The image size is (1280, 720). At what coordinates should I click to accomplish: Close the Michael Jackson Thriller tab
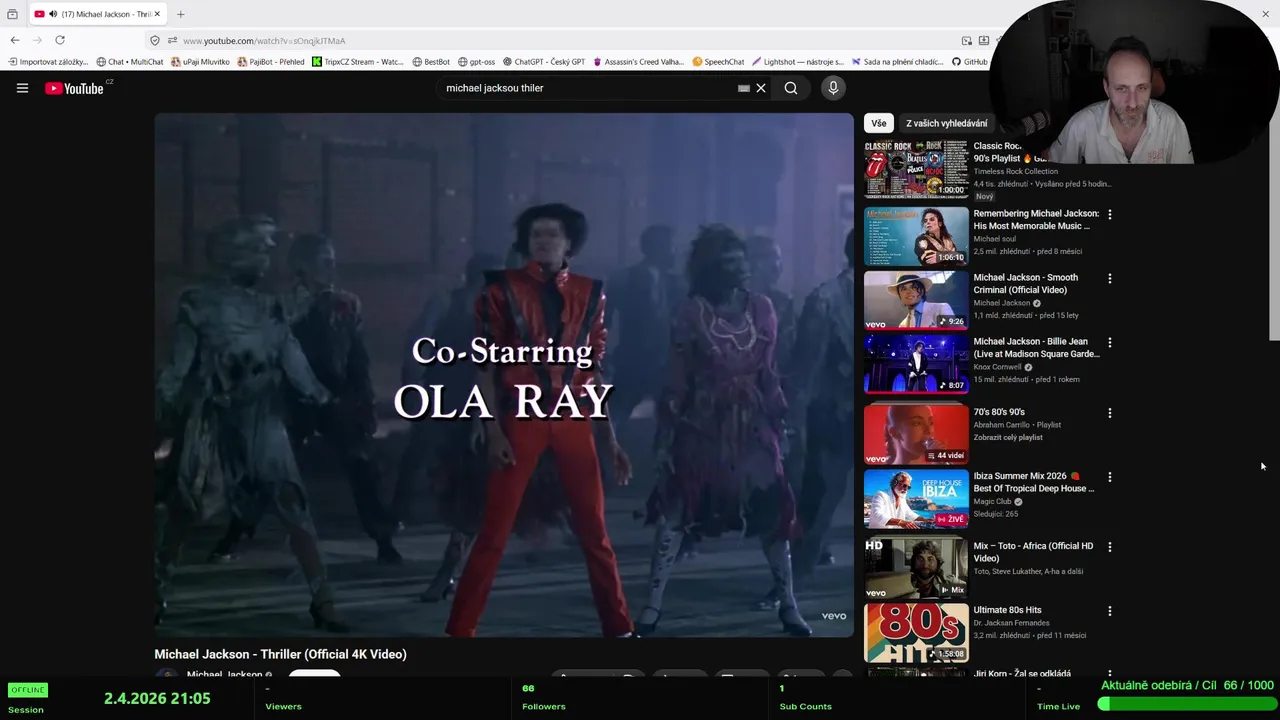(157, 14)
